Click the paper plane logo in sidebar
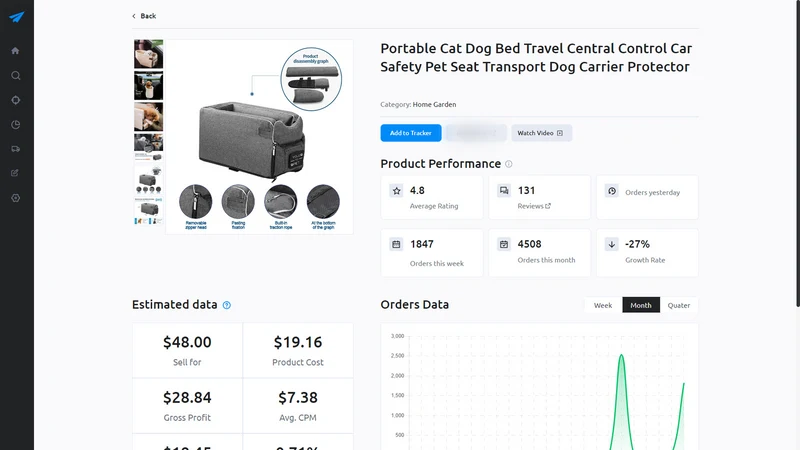Screen dimensions: 800x450 click(x=17, y=17)
